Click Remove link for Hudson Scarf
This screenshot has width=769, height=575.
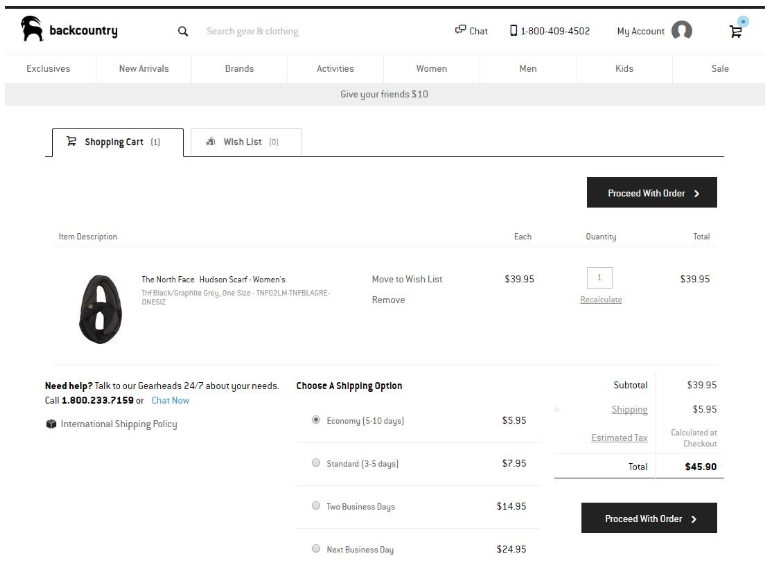[x=388, y=300]
